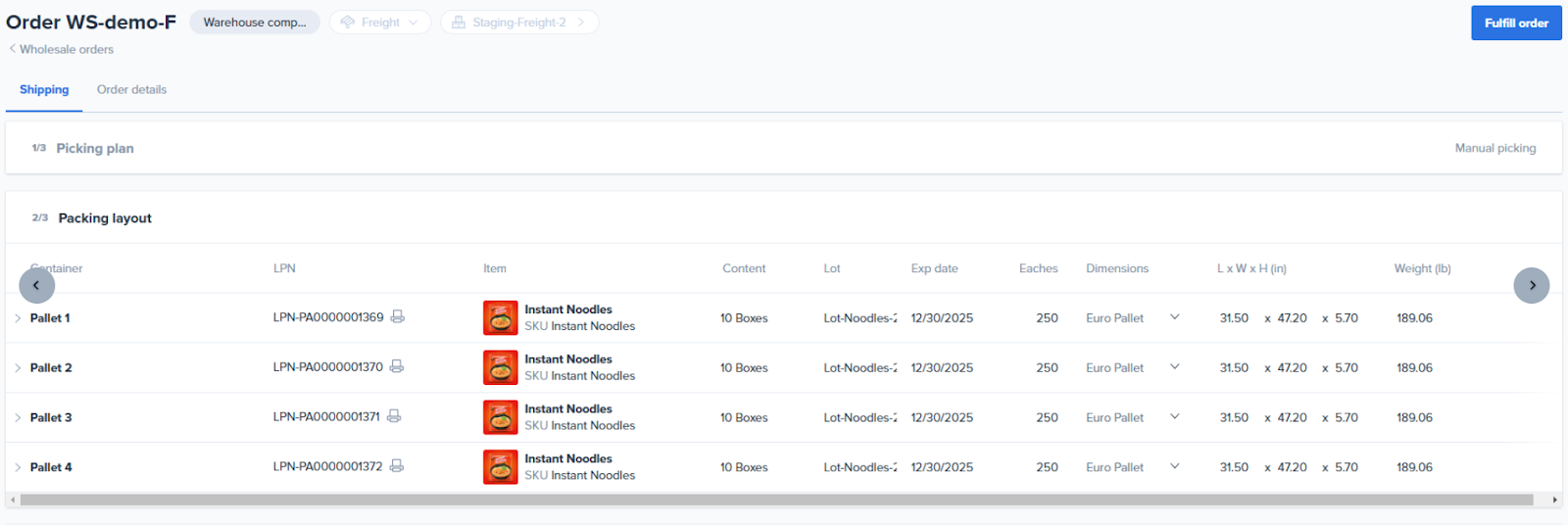
Task: Edit the length field for Pallet 1
Action: pyautogui.click(x=1234, y=318)
